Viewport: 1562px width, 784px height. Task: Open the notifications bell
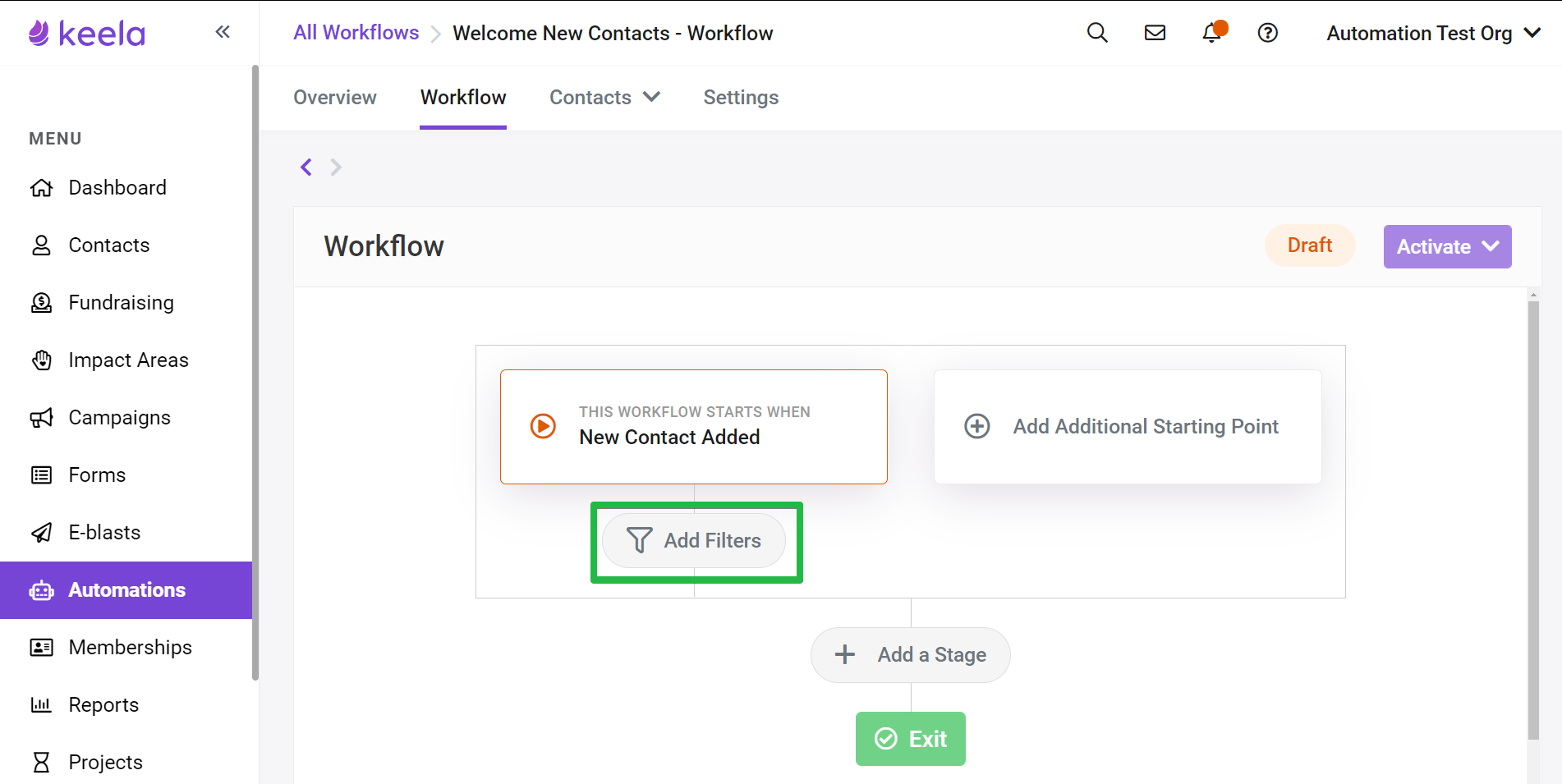1212,33
